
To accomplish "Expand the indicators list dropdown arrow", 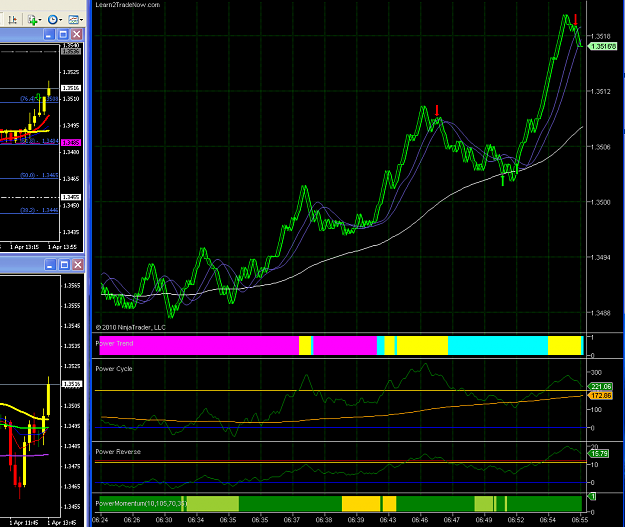I will coord(40,20).
